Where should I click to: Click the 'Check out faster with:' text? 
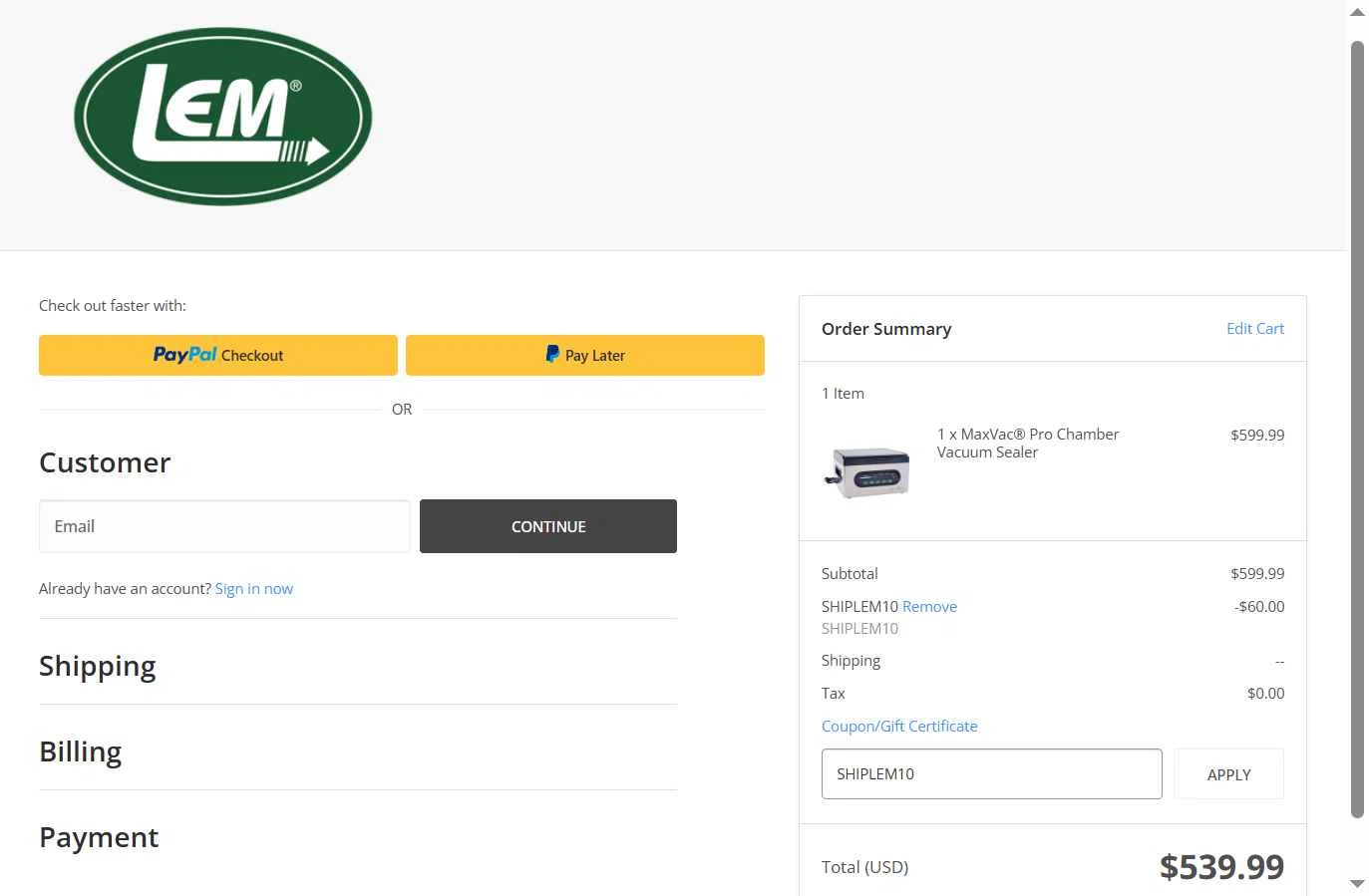[113, 306]
